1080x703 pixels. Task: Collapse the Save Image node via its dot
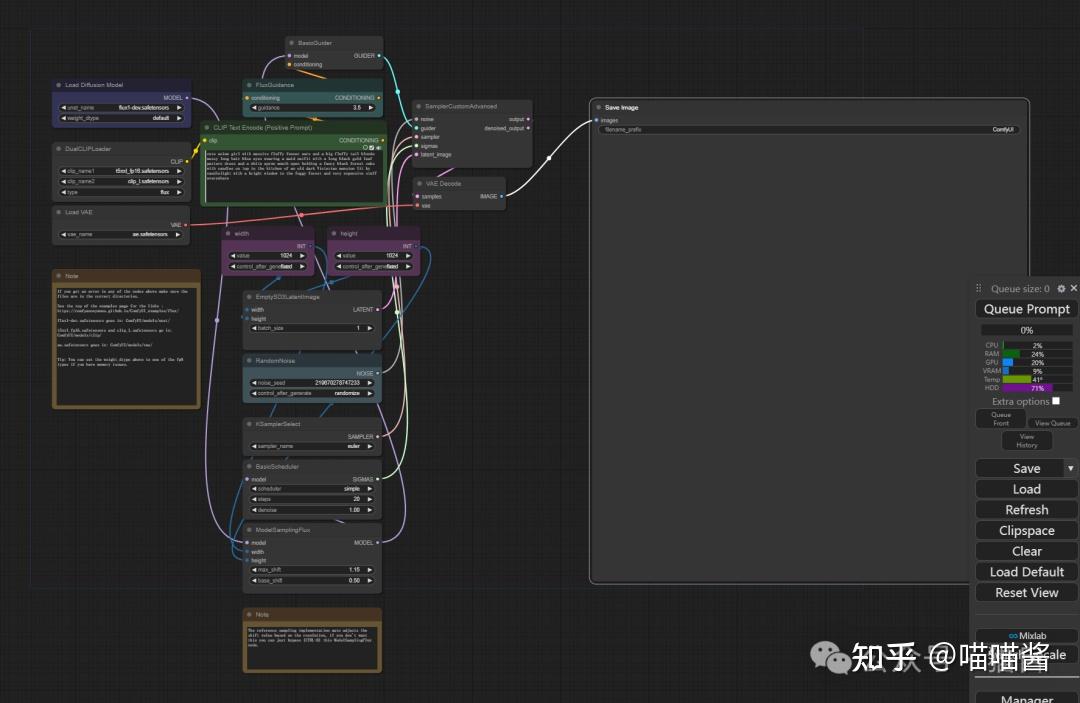click(x=598, y=107)
